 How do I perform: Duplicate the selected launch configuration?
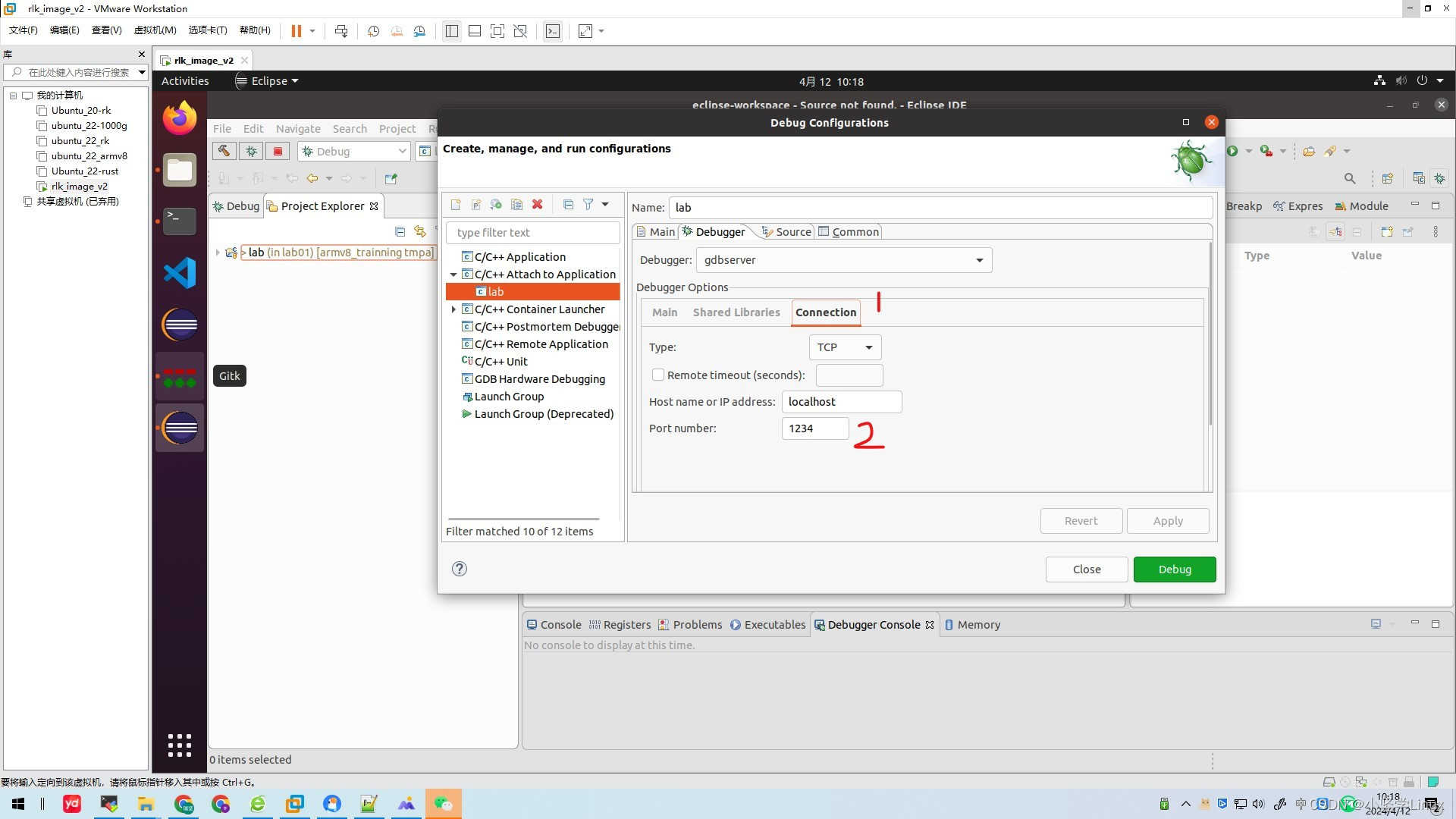516,205
